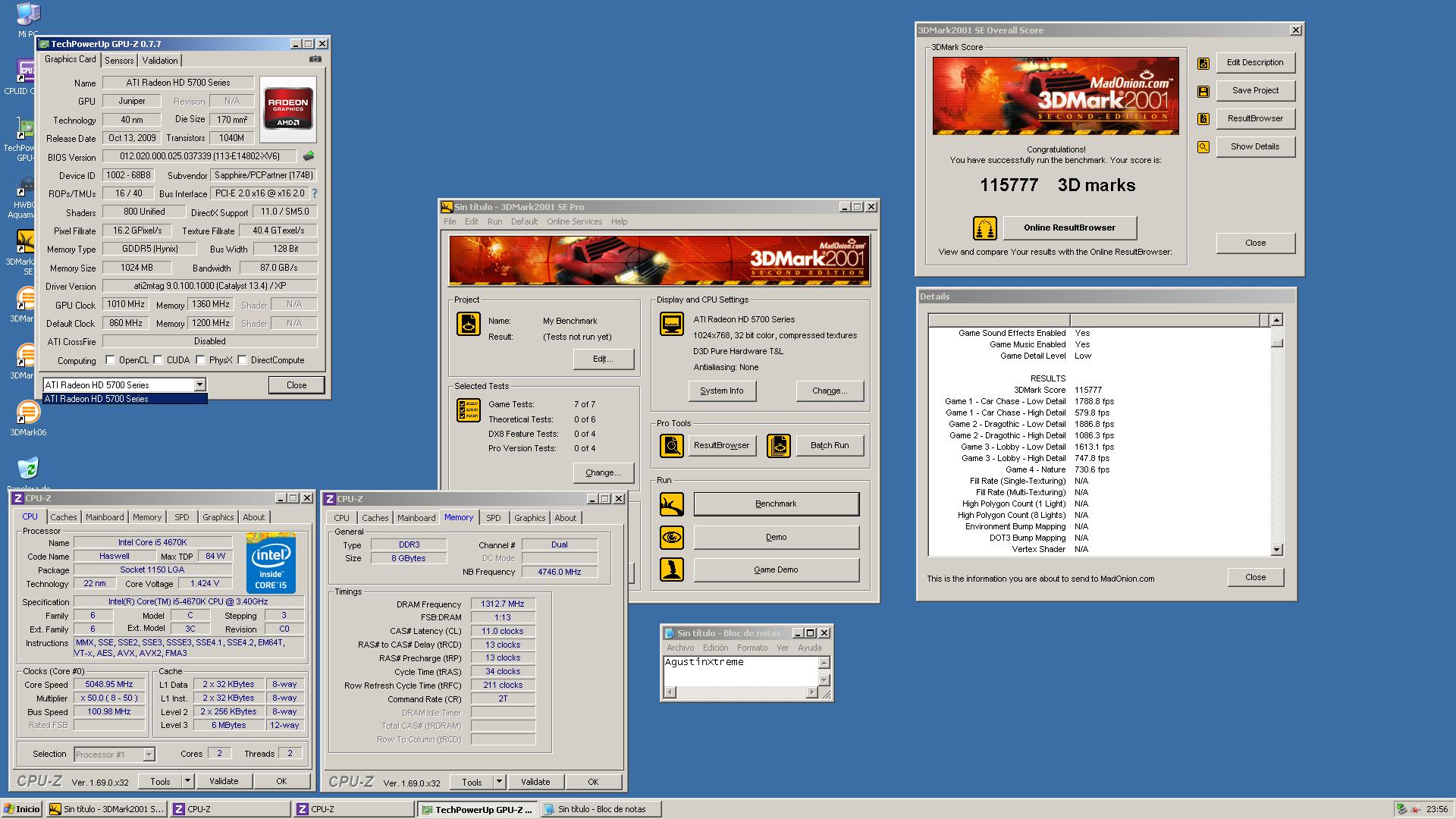Switch to the Validation tab in GPU-Z
The width and height of the screenshot is (1456, 819).
160,61
